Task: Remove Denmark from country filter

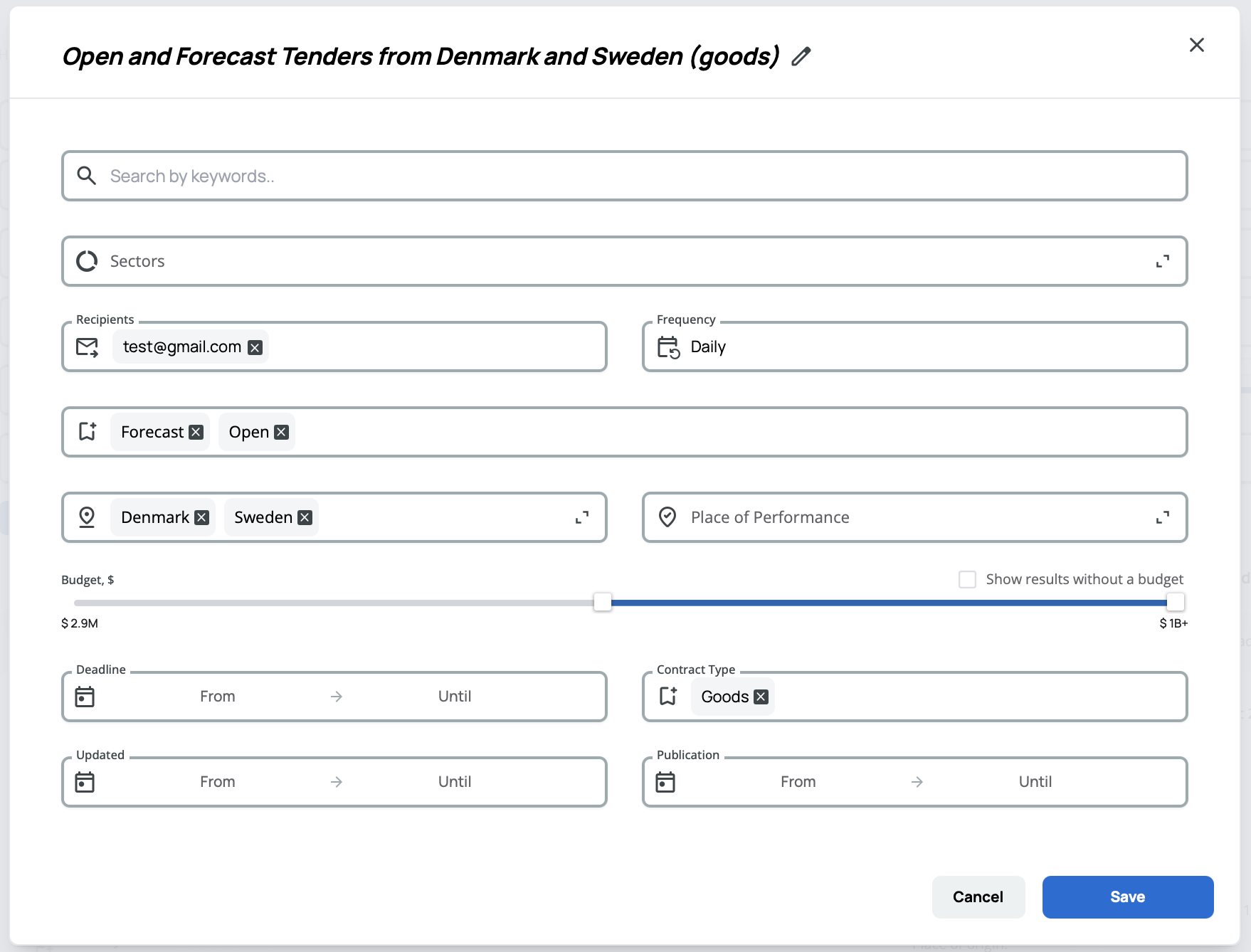Action: pos(202,518)
